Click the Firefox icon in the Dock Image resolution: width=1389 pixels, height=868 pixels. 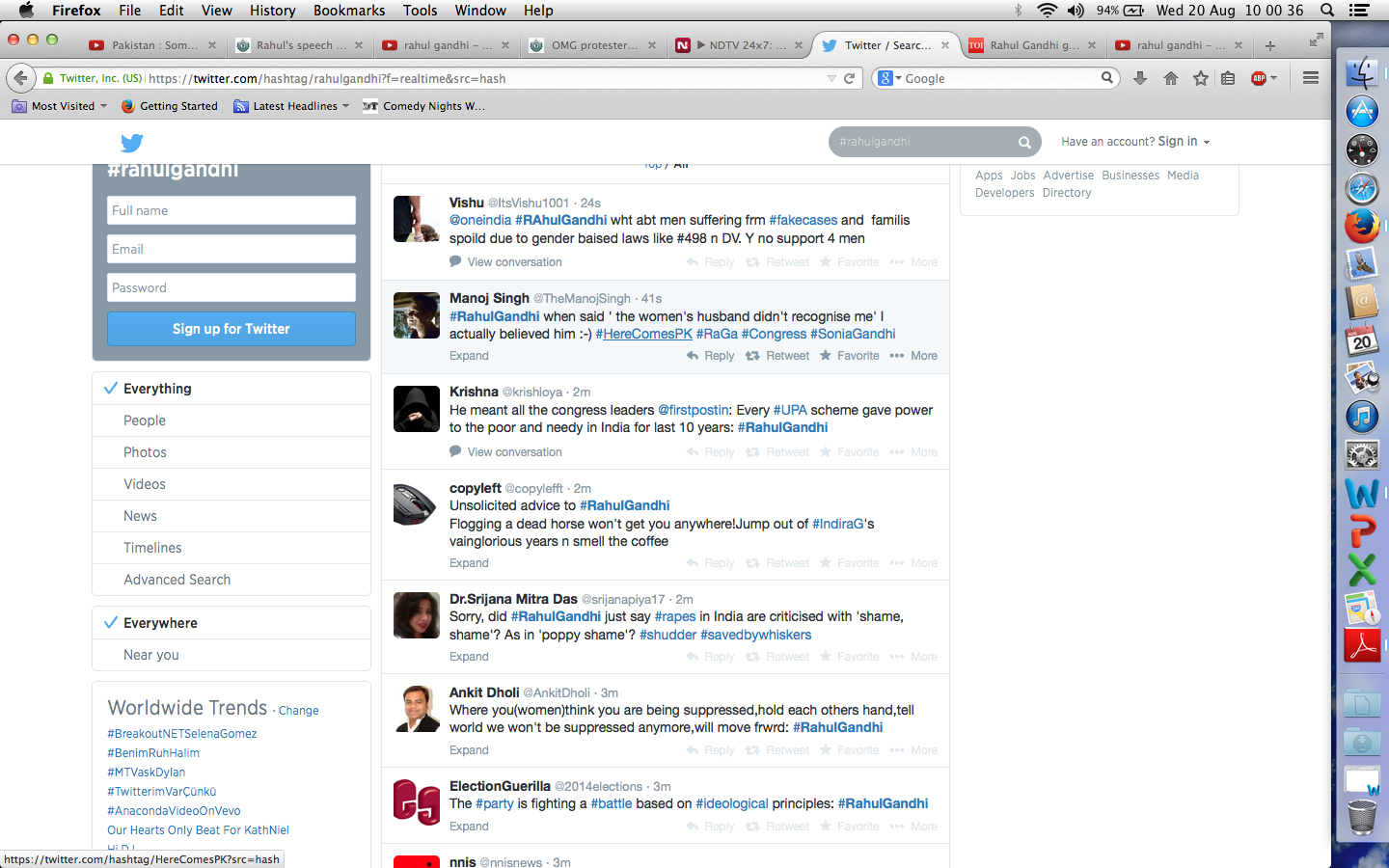pyautogui.click(x=1362, y=226)
